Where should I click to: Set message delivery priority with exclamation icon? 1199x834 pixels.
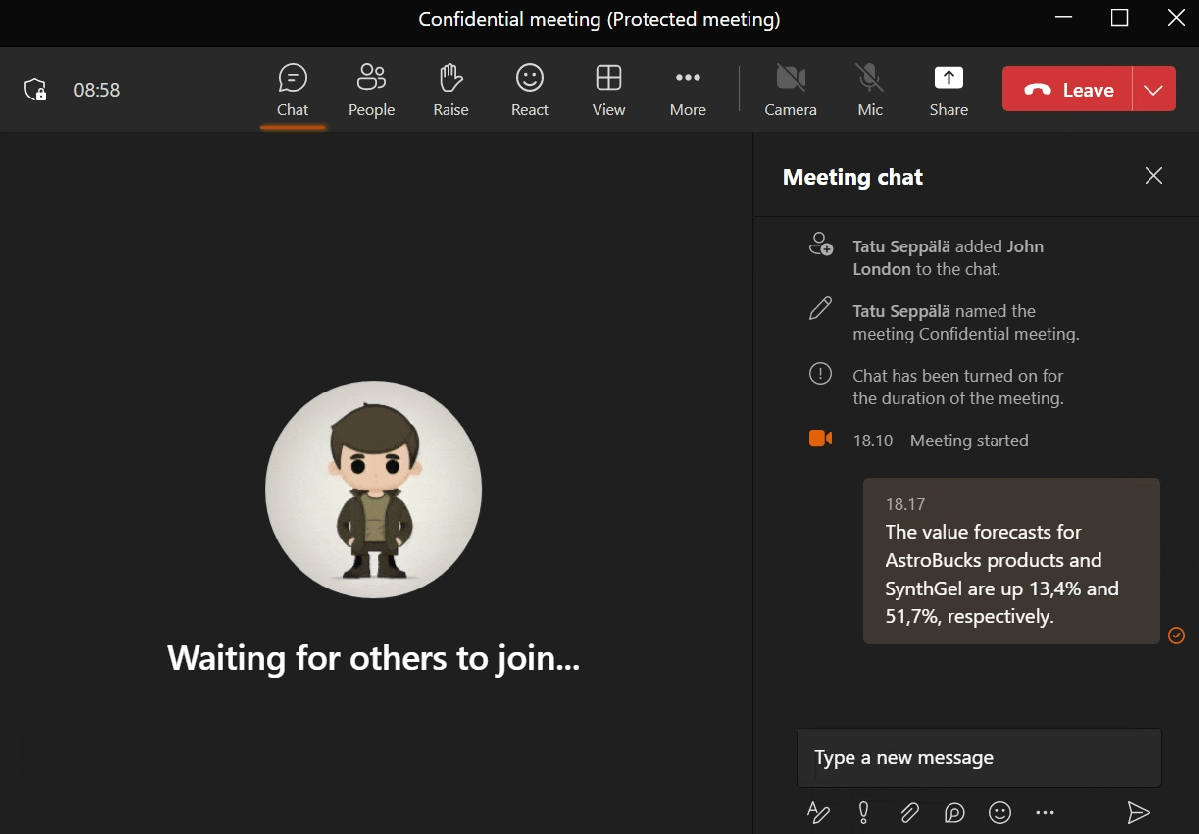tap(863, 812)
